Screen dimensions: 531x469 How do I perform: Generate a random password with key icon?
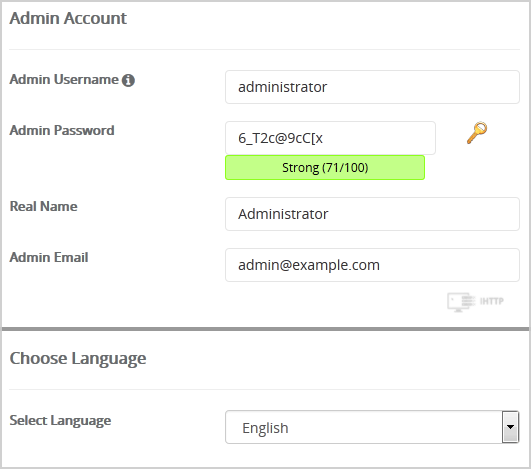point(477,133)
